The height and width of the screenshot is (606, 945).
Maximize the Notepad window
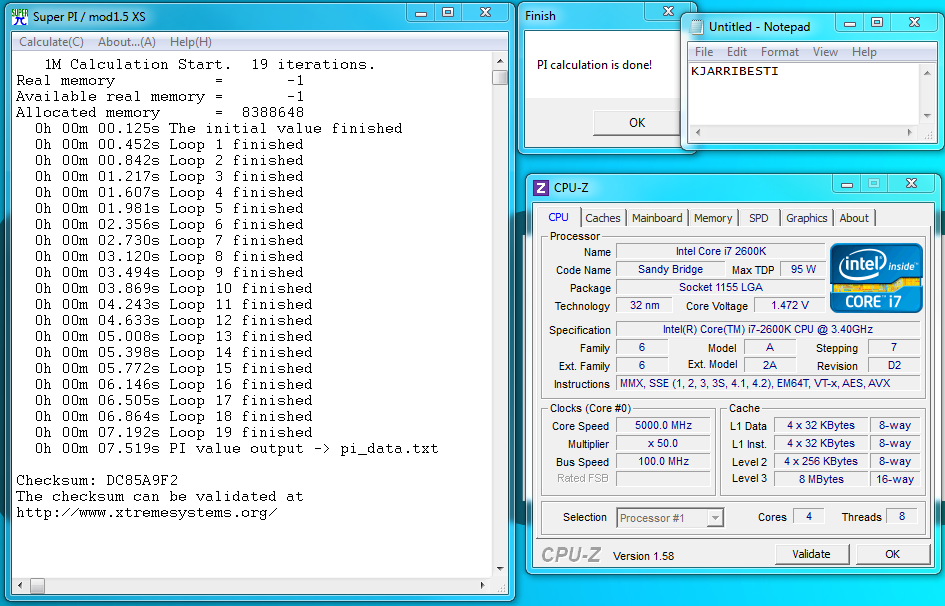(876, 23)
